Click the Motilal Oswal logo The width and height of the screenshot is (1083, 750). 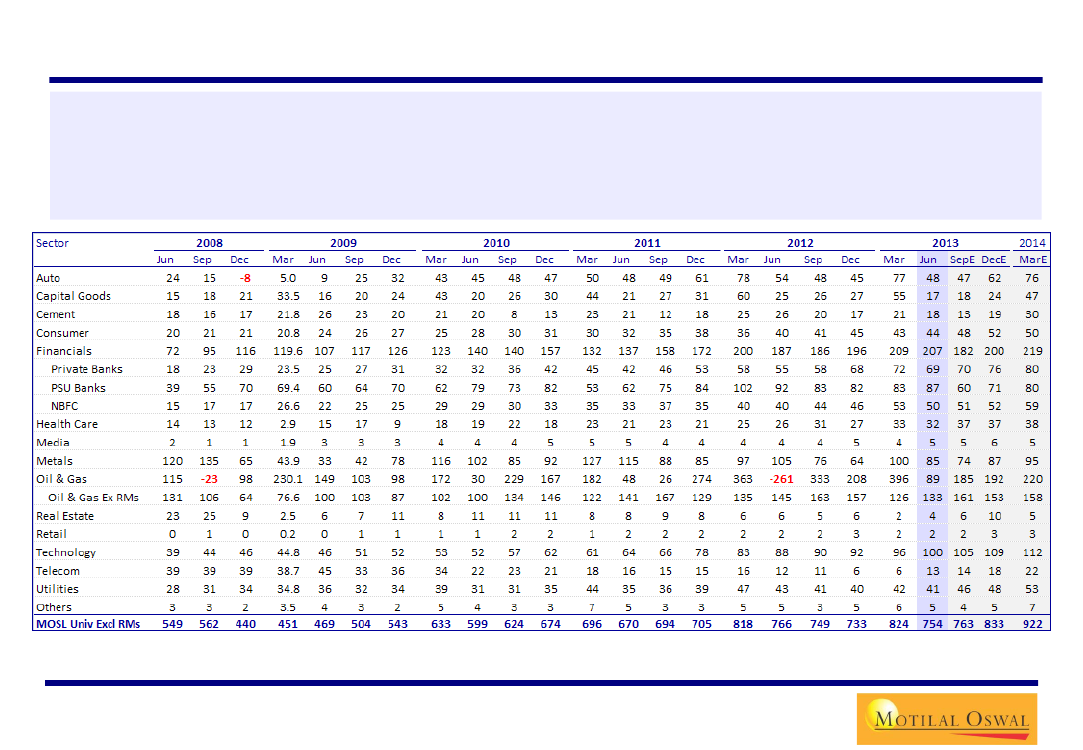coord(946,718)
